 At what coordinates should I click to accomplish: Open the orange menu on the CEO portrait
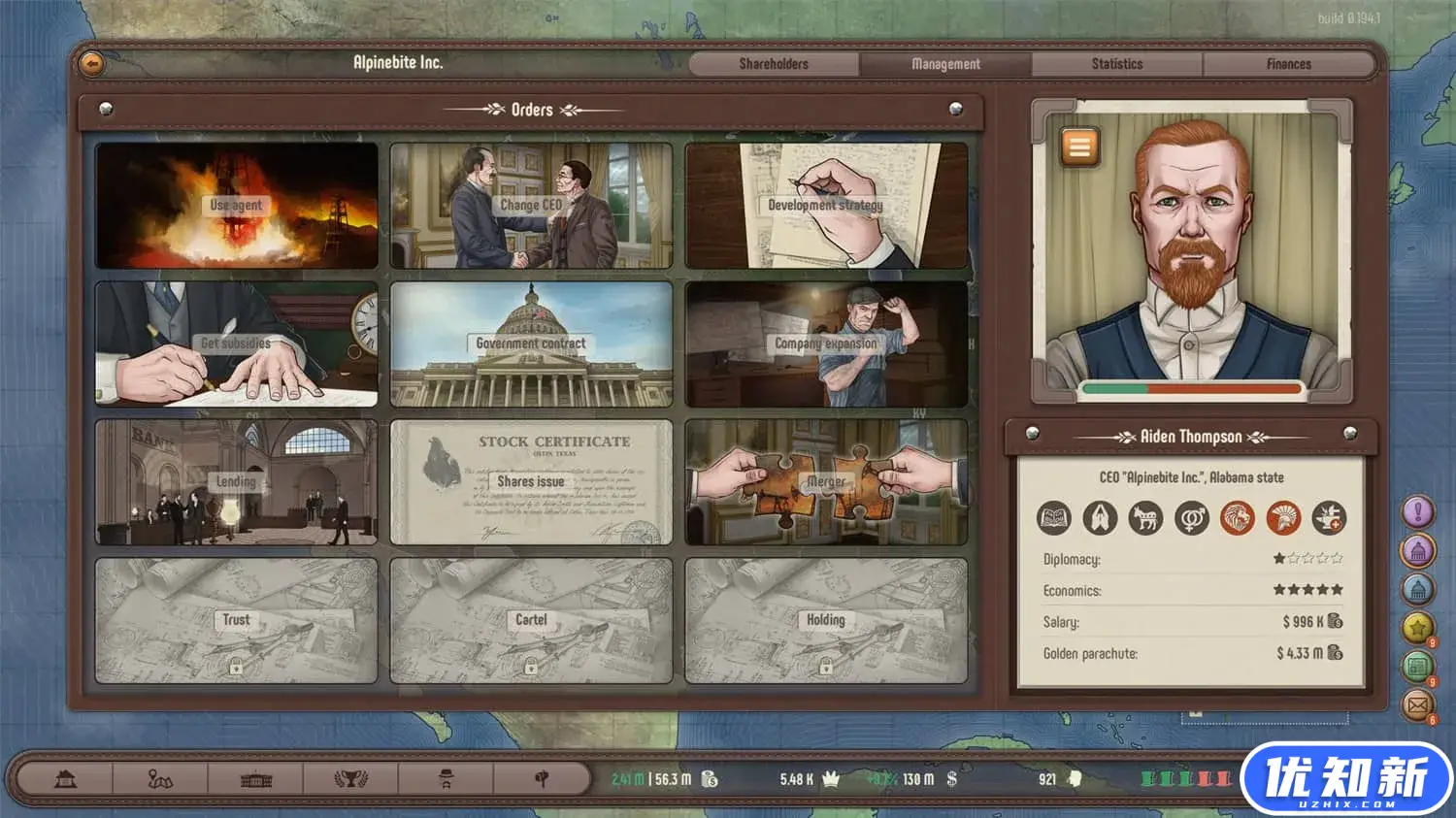(x=1079, y=147)
